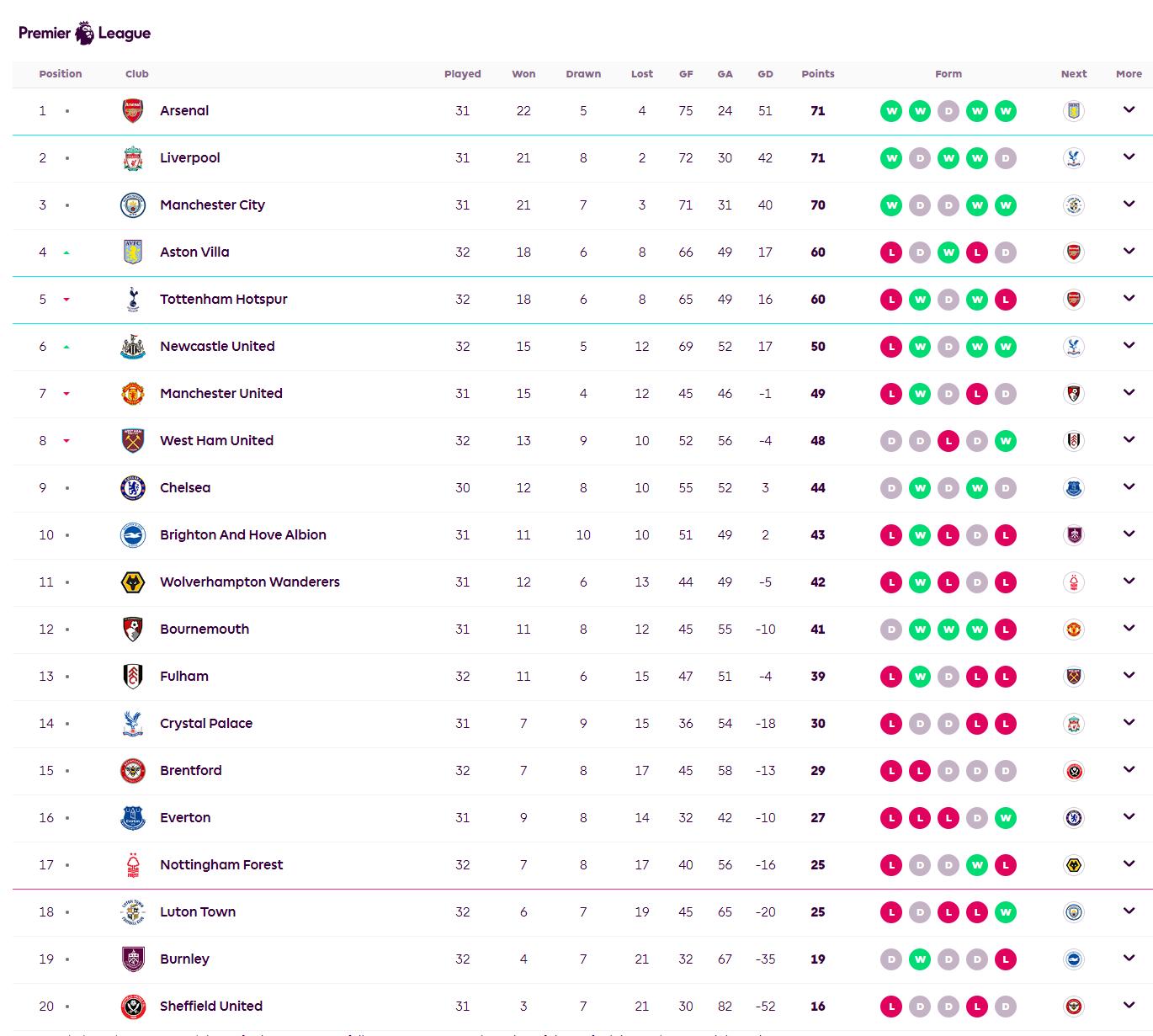The width and height of the screenshot is (1153, 1036).
Task: Expand the Manchester City row details
Action: pos(1129,205)
